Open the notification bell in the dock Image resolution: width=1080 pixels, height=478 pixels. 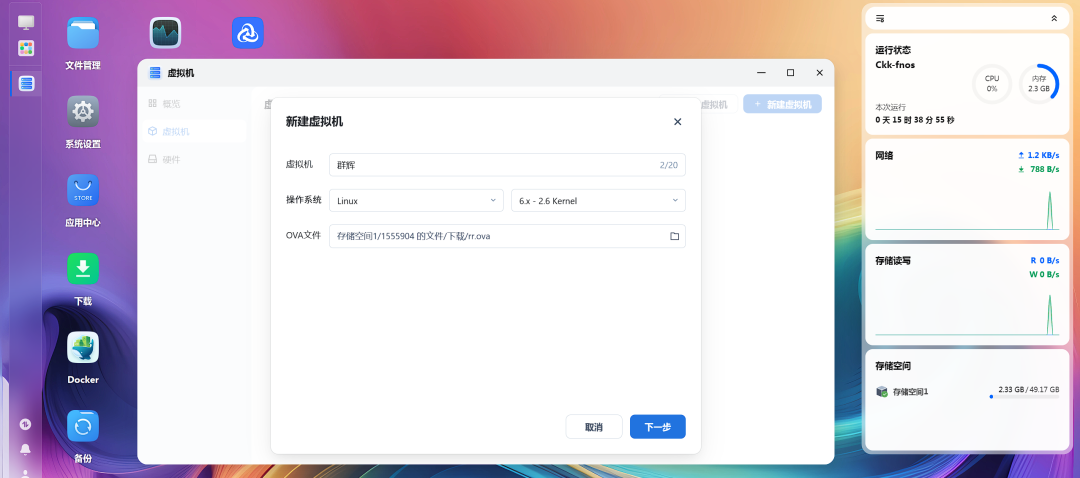click(x=25, y=450)
